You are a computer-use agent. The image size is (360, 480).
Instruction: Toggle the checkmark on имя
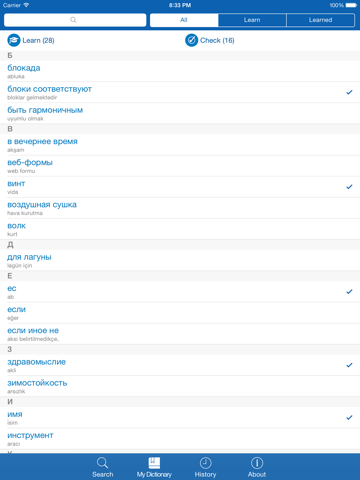tap(349, 417)
